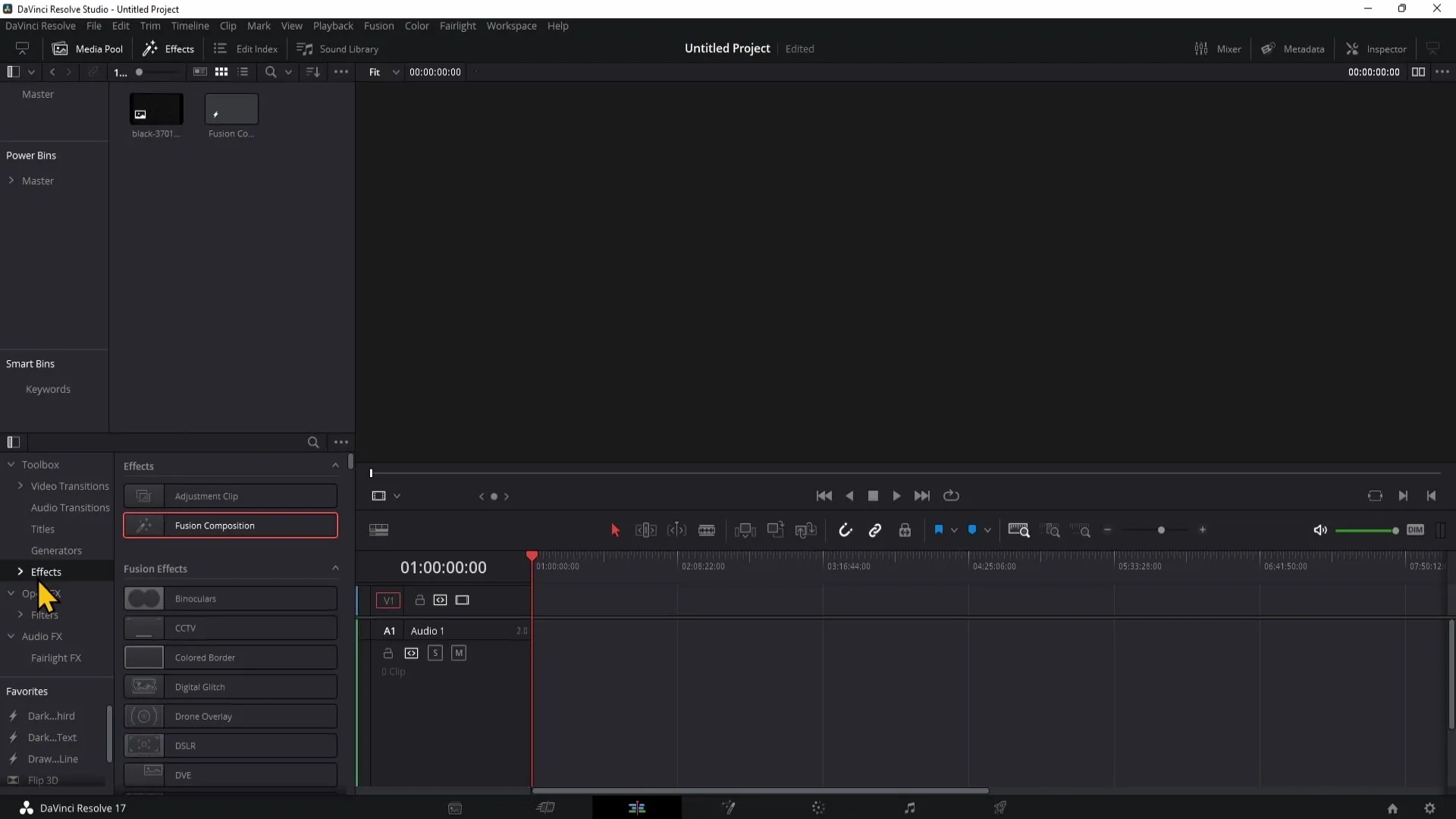
Task: Open the Fusion menu
Action: click(x=378, y=25)
